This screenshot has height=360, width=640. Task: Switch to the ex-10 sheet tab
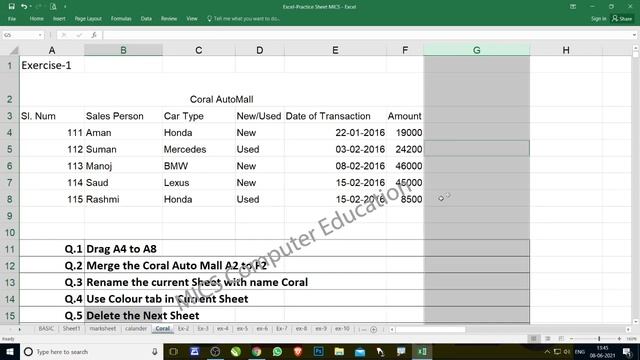click(342, 329)
